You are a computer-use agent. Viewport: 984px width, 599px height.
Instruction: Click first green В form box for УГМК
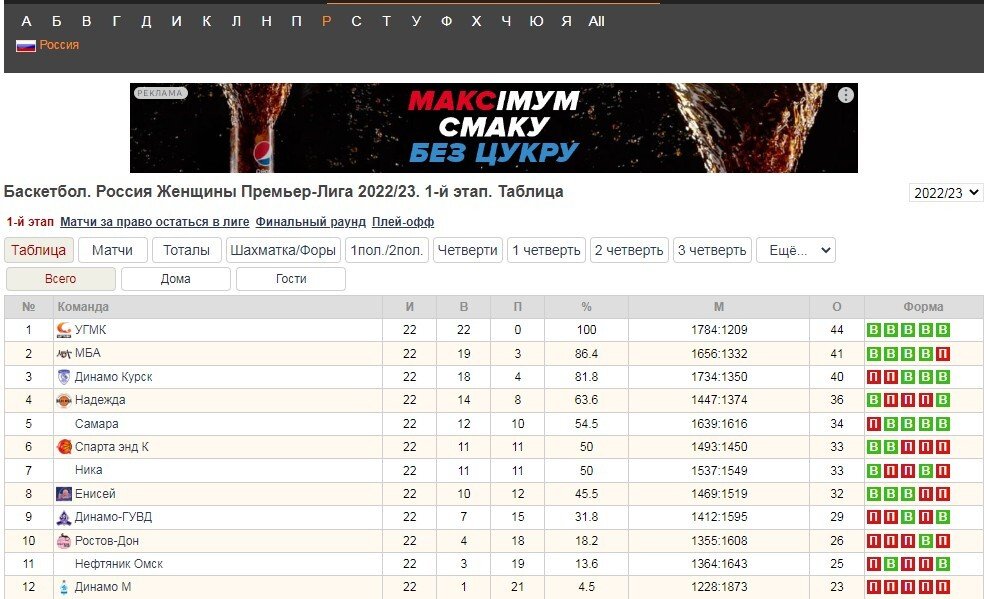(874, 330)
